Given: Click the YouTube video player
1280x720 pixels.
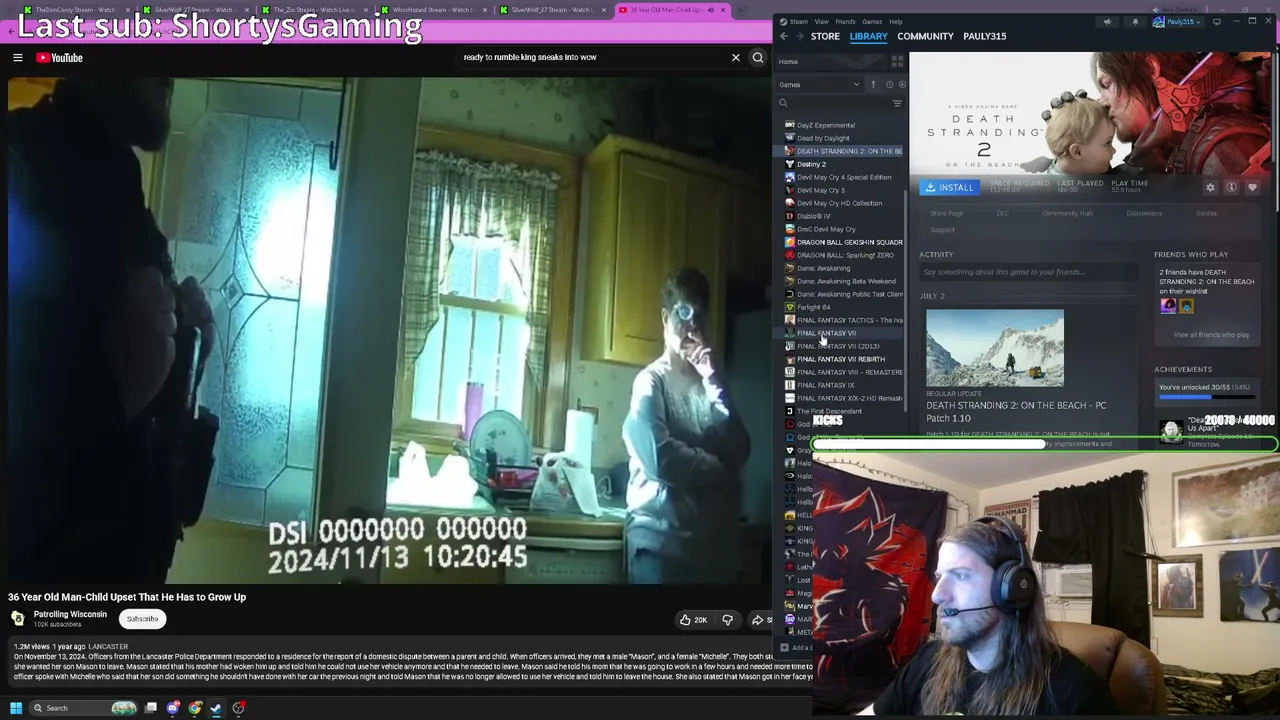Looking at the screenshot, I should [x=388, y=331].
